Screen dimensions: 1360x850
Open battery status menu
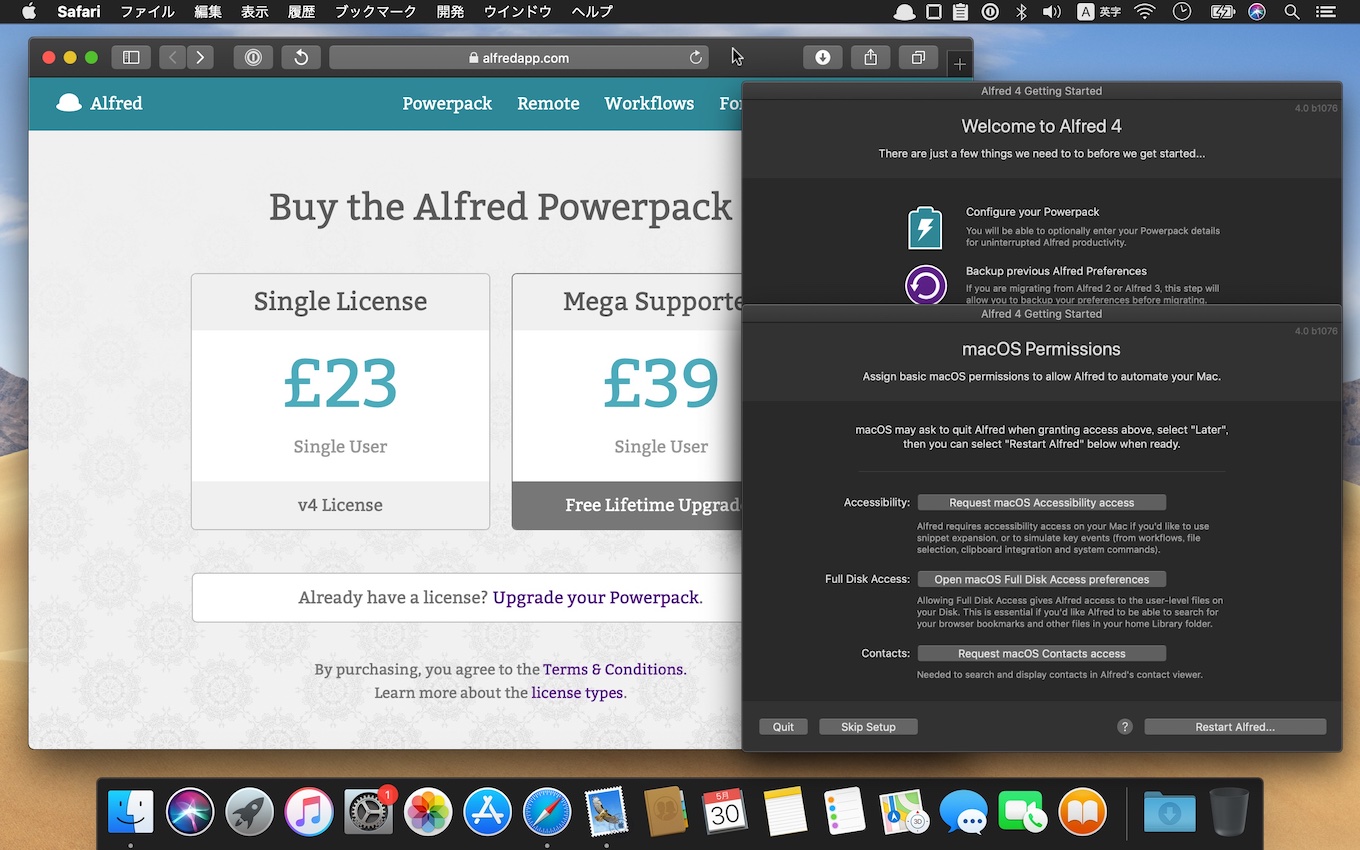tap(1222, 12)
